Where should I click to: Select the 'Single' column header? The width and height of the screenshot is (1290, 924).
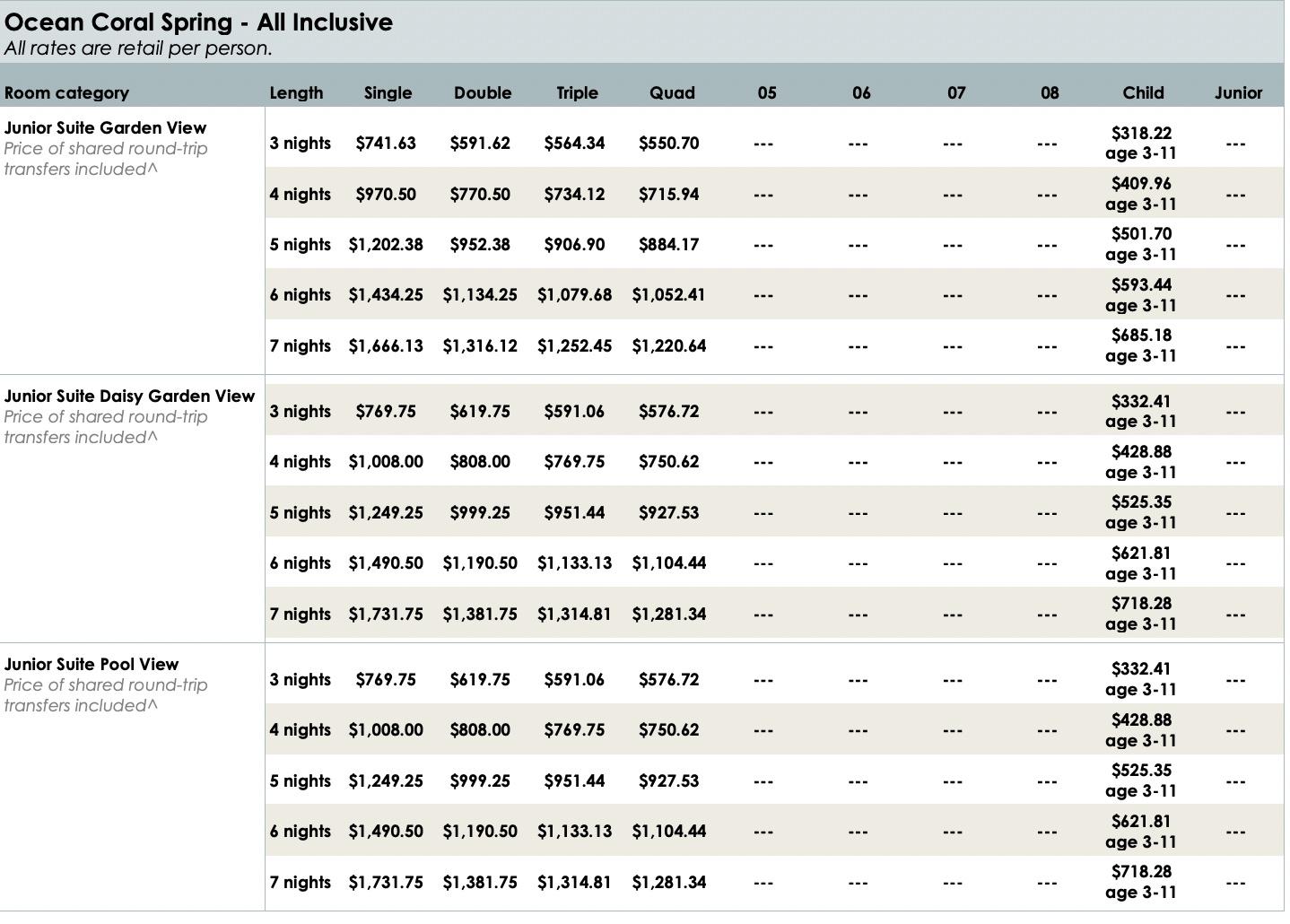point(388,92)
